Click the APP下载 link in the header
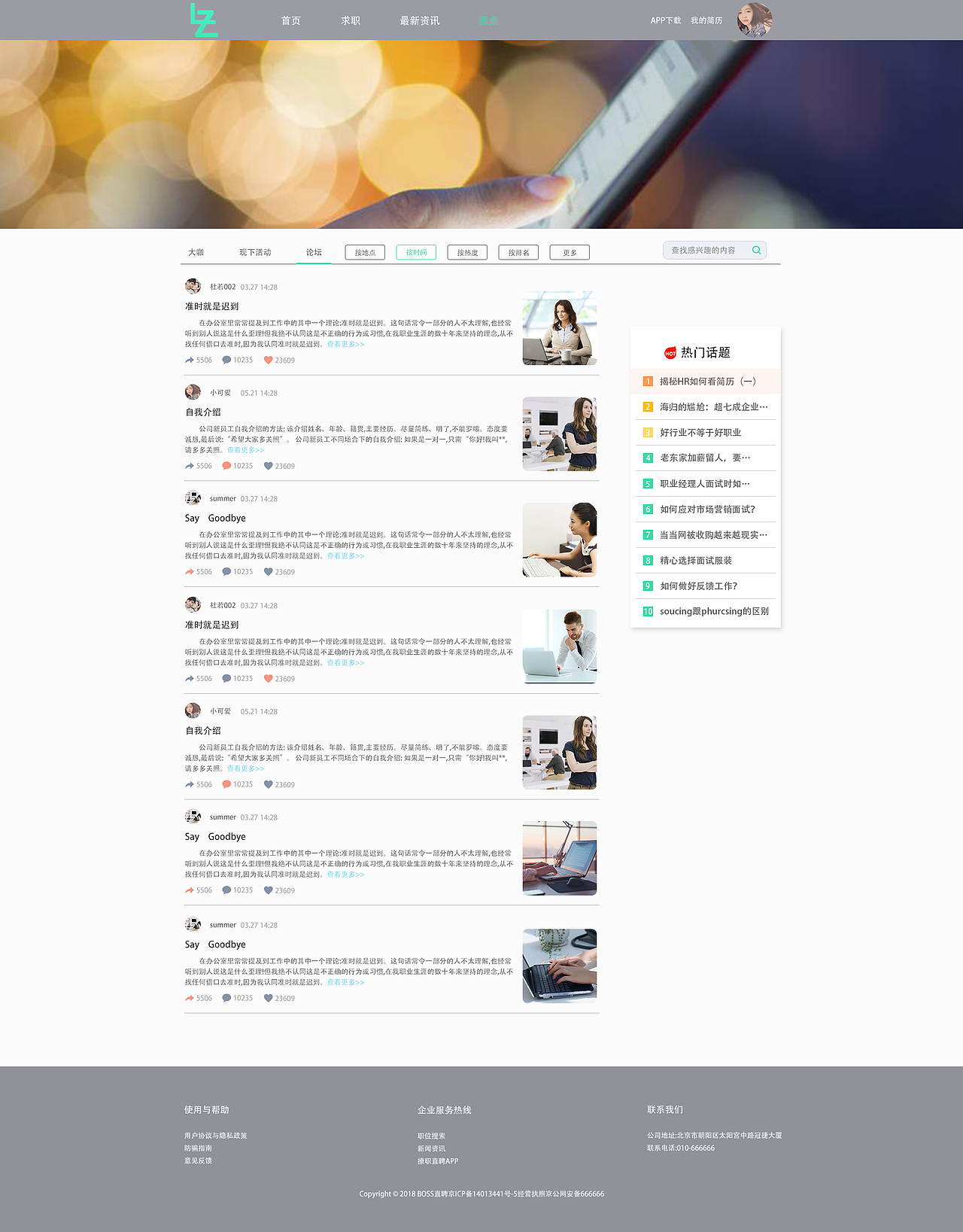Viewport: 963px width, 1232px height. point(666,21)
